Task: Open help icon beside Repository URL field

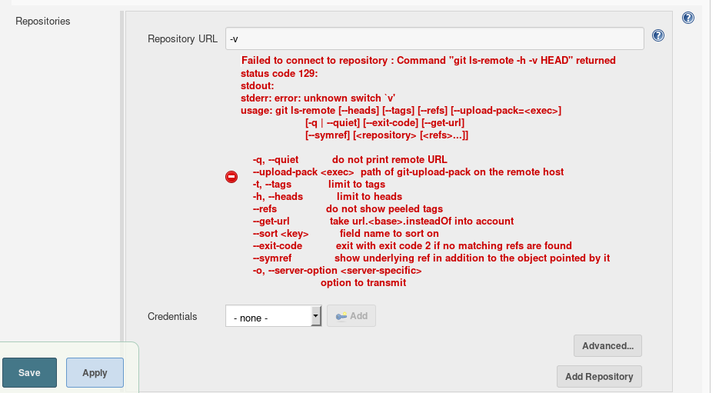Action: 658,36
